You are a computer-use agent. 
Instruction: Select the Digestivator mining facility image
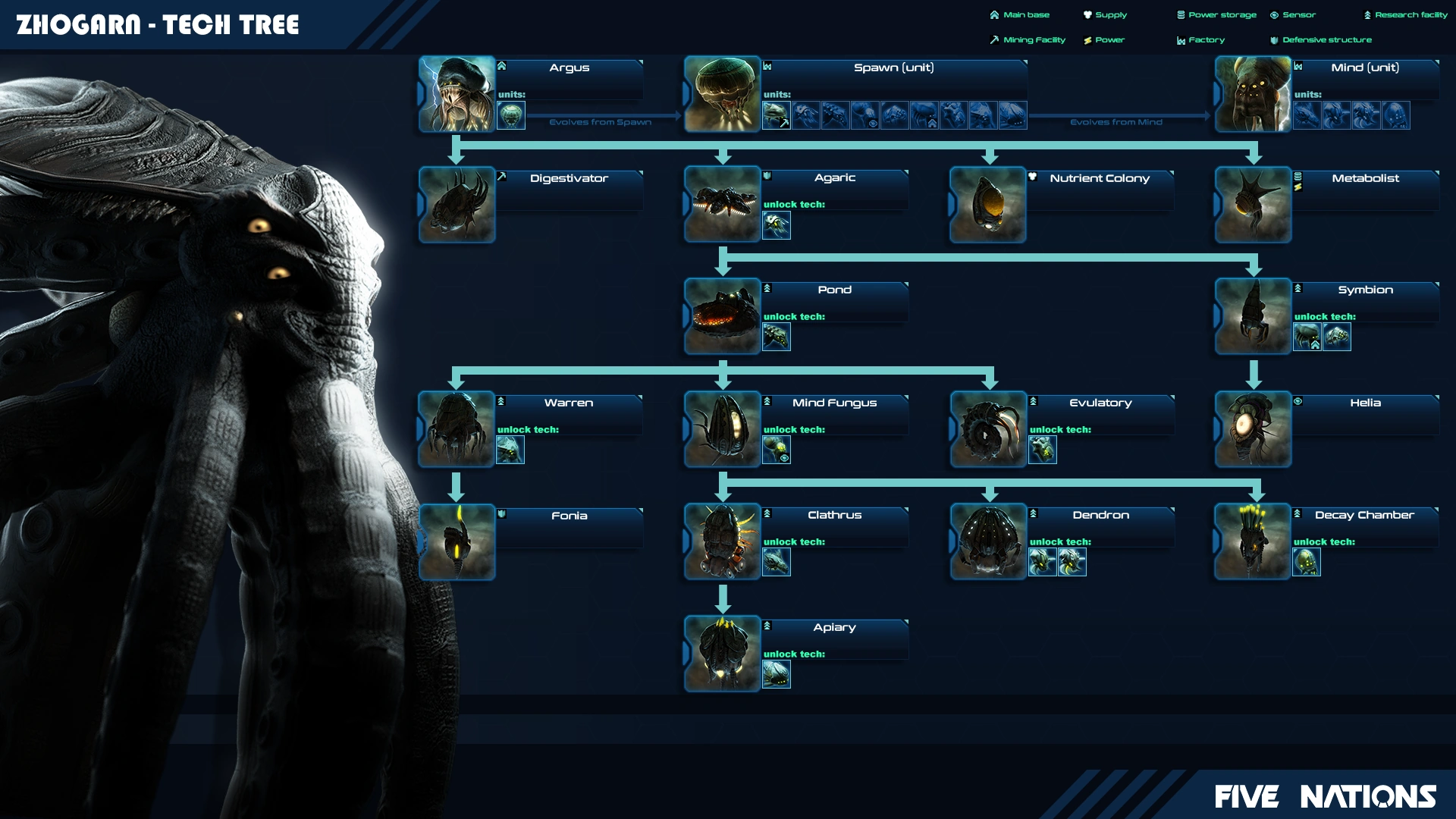click(x=457, y=205)
